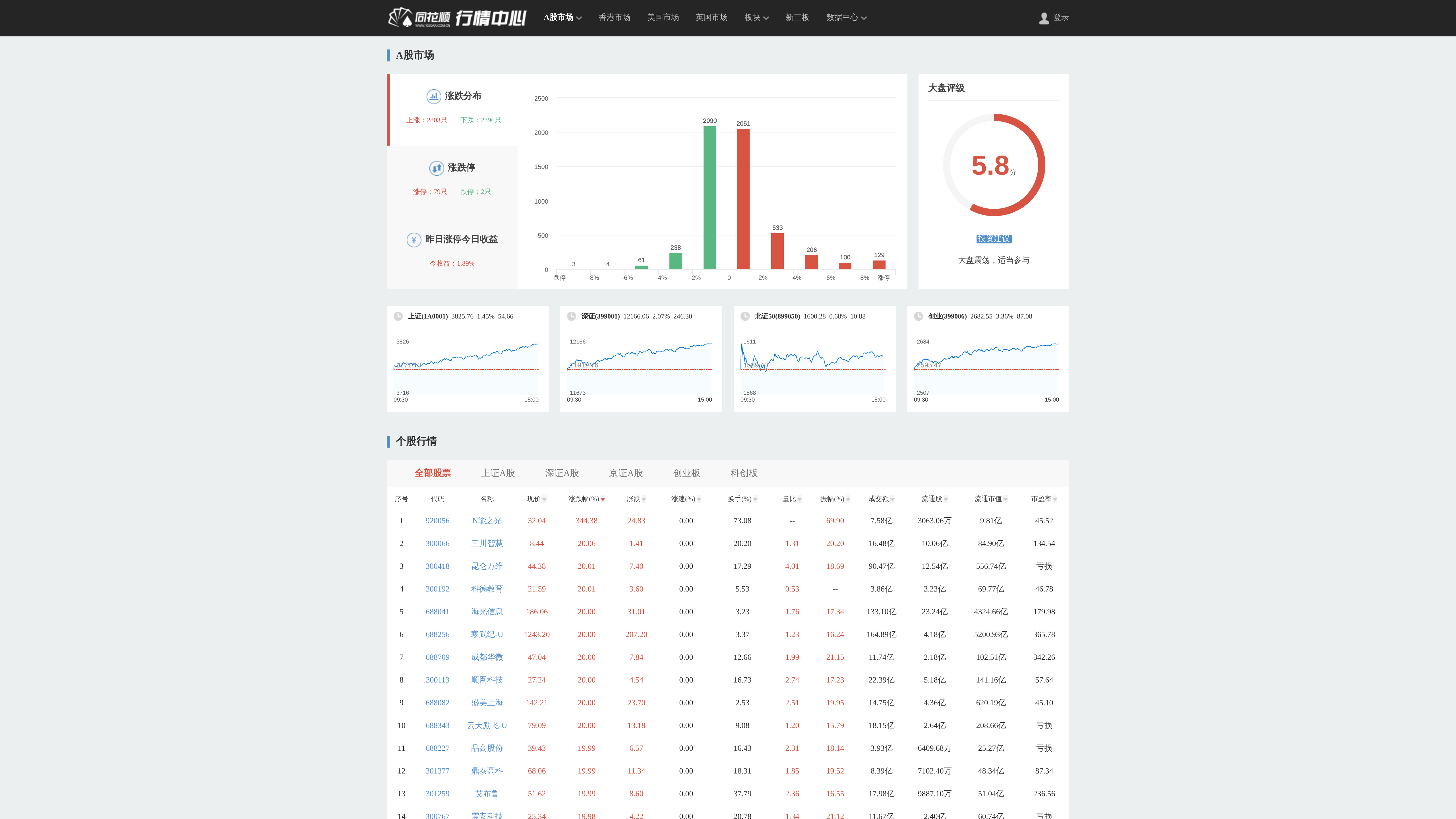This screenshot has width=1456, height=819.
Task: Click the red 533 bar in distribution chart
Action: click(777, 251)
